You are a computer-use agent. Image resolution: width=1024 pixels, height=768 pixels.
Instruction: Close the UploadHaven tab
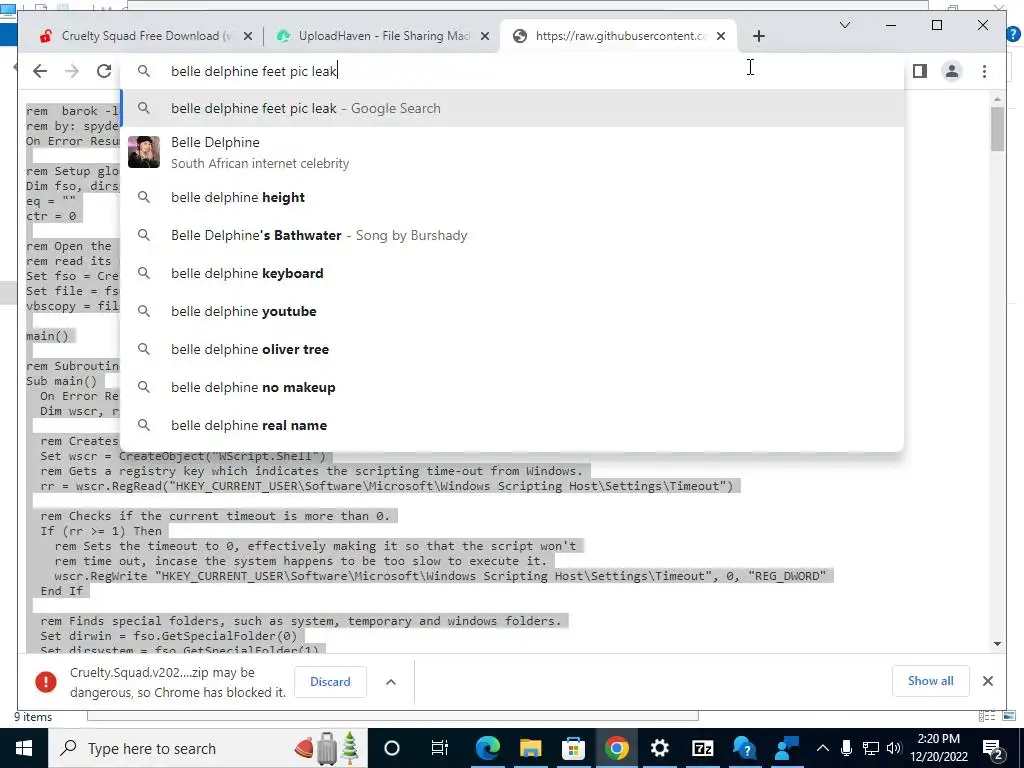tap(485, 37)
